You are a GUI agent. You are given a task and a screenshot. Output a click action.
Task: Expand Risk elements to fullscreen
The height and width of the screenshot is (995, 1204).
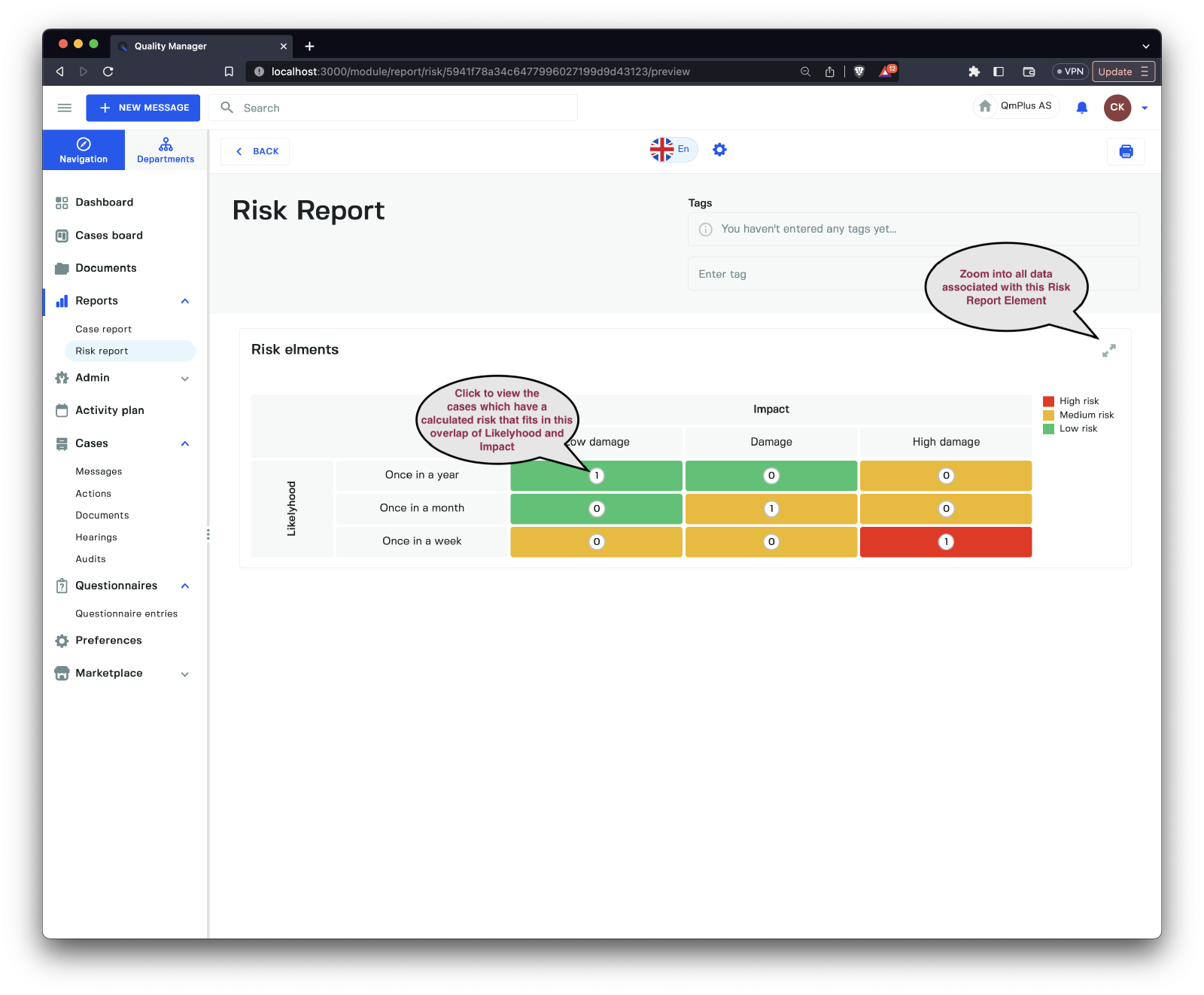(x=1108, y=351)
